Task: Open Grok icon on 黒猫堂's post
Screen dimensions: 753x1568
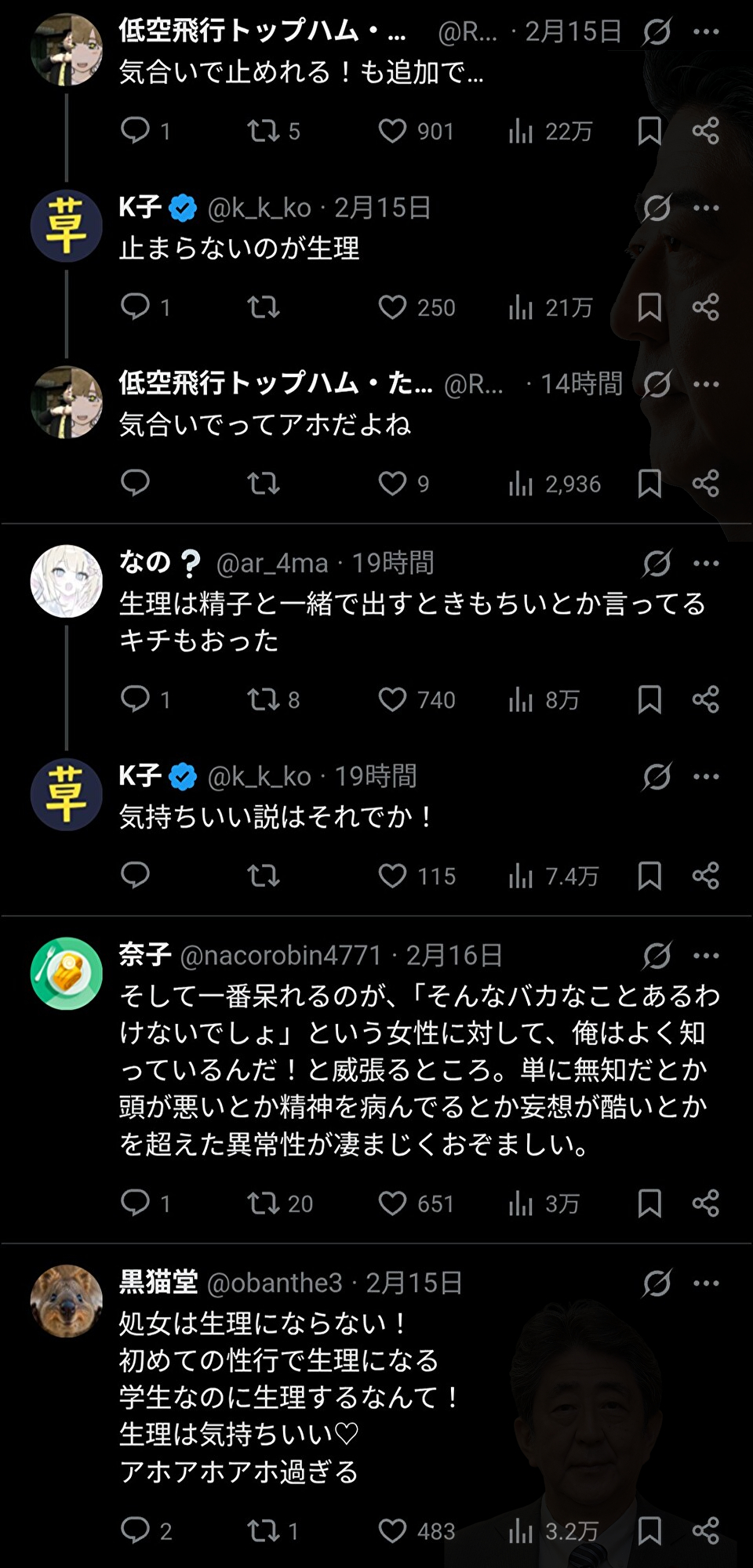Action: pos(657,1283)
